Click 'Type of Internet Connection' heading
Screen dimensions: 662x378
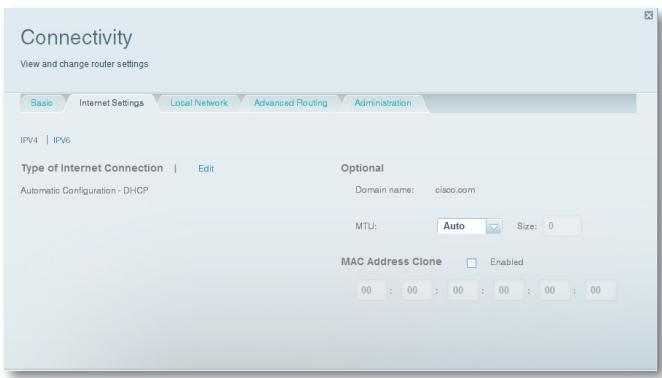click(x=92, y=168)
